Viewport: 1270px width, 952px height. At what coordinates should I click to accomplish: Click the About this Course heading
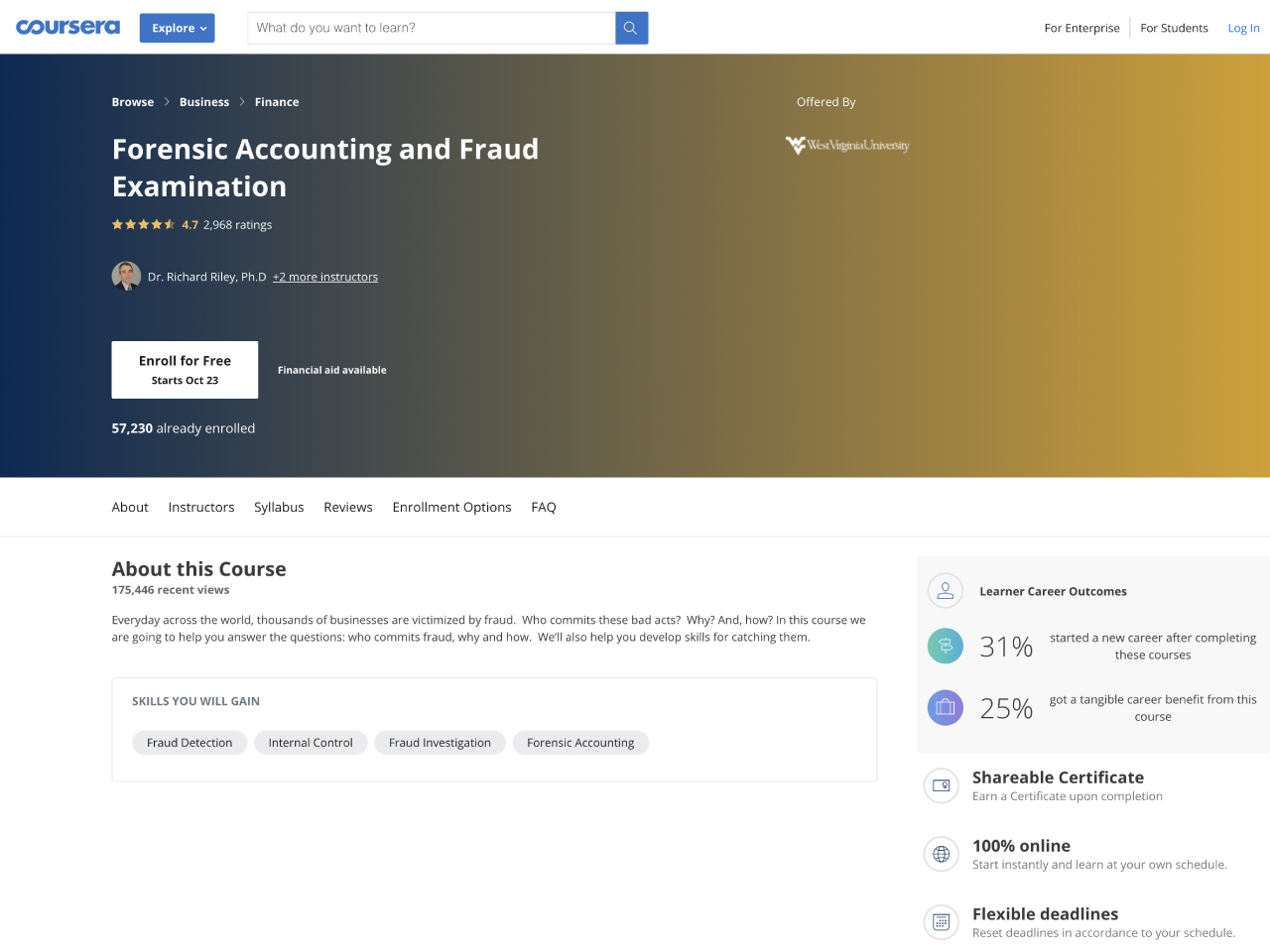point(198,569)
